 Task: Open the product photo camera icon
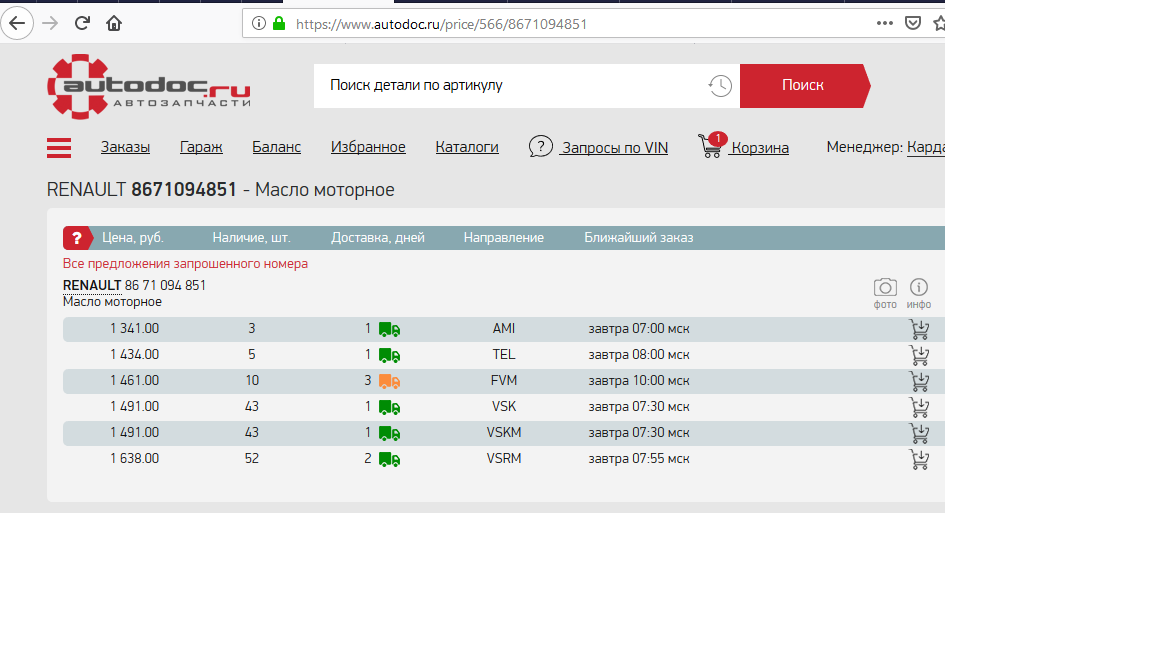(885, 288)
